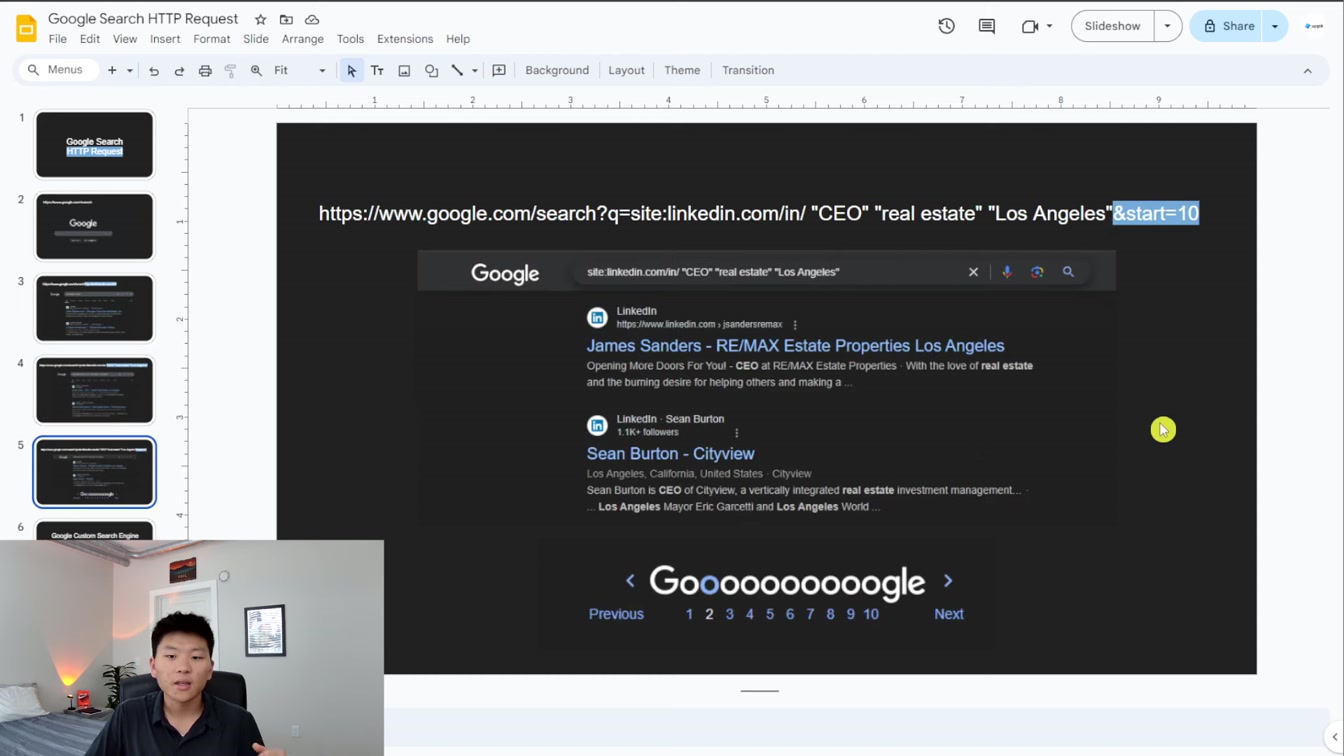Viewport: 1344px width, 756px height.
Task: Select slide 1 thumbnail
Action: [x=95, y=145]
